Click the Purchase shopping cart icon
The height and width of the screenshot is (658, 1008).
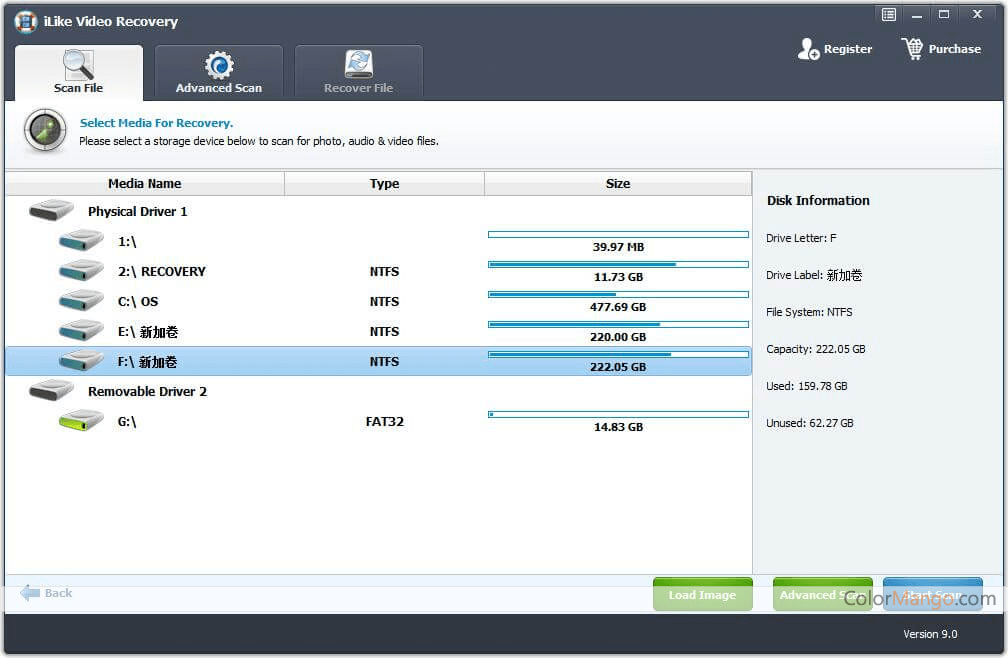click(912, 49)
